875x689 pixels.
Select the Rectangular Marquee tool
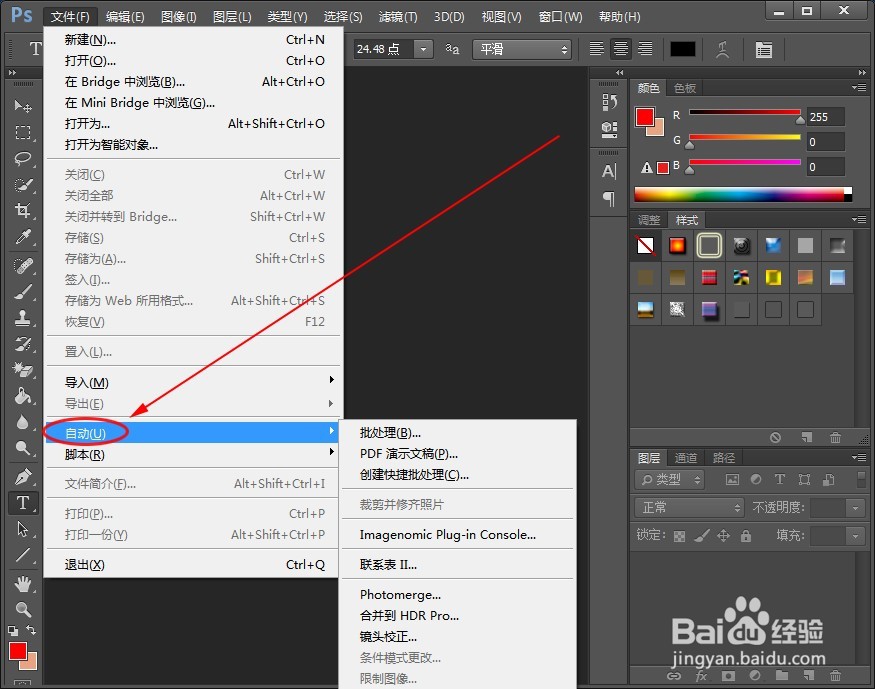coord(22,132)
